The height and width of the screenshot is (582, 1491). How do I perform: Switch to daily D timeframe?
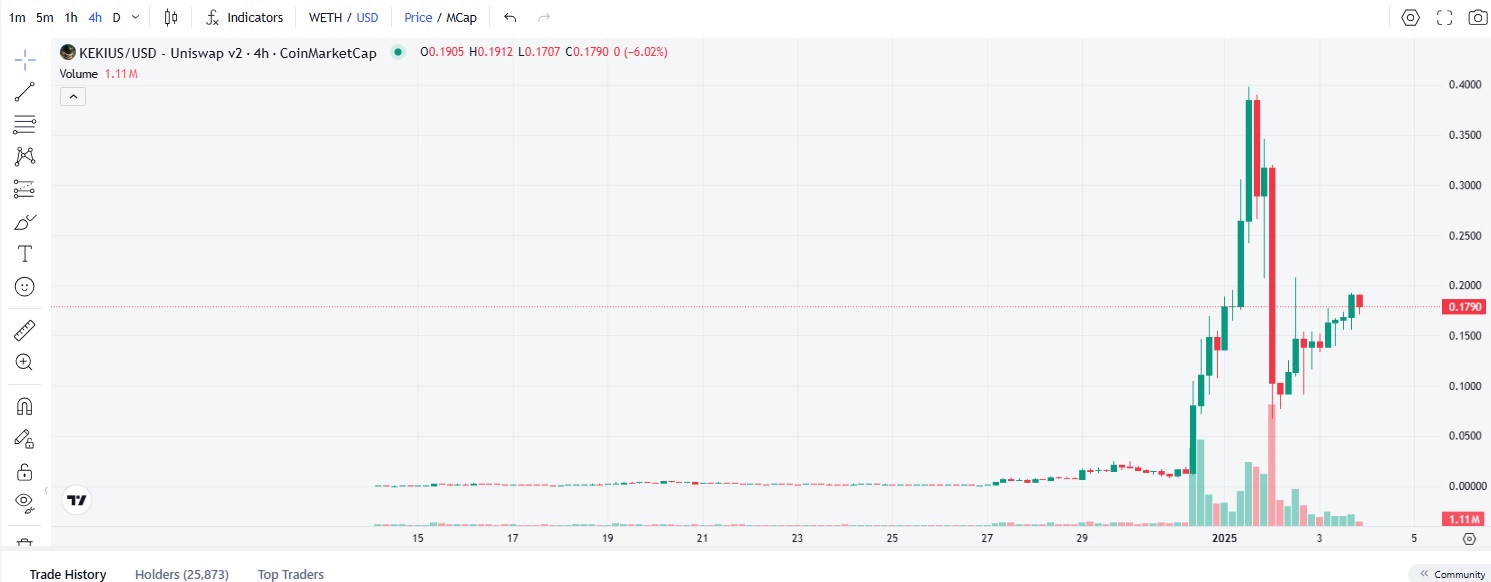pos(117,17)
